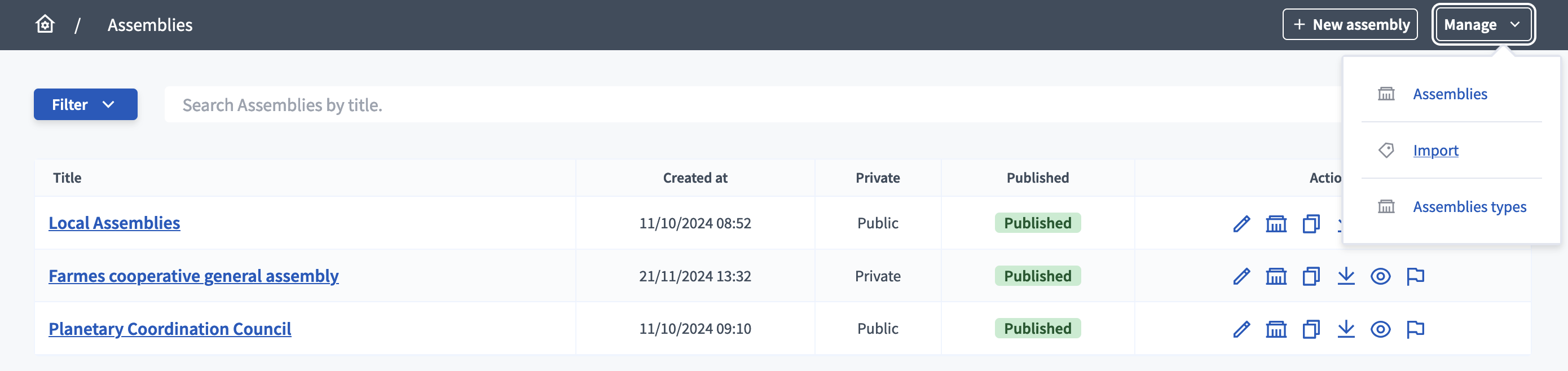Select Import from the Manage menu
This screenshot has width=1568, height=371.
pyautogui.click(x=1435, y=150)
